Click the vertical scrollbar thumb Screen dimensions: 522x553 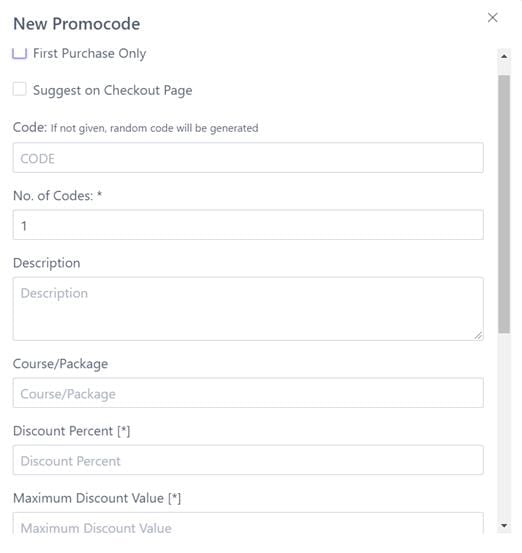(504, 204)
